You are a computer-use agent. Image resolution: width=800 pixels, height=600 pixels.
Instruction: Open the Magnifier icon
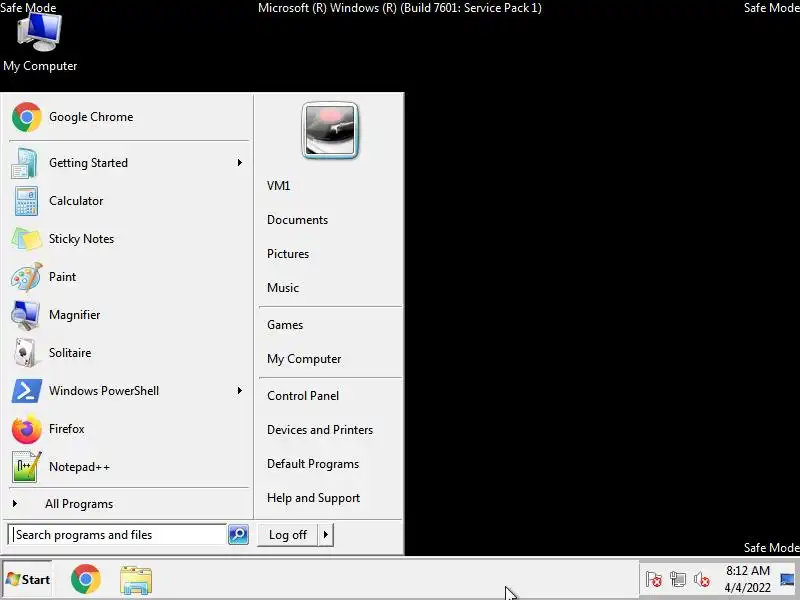point(26,315)
